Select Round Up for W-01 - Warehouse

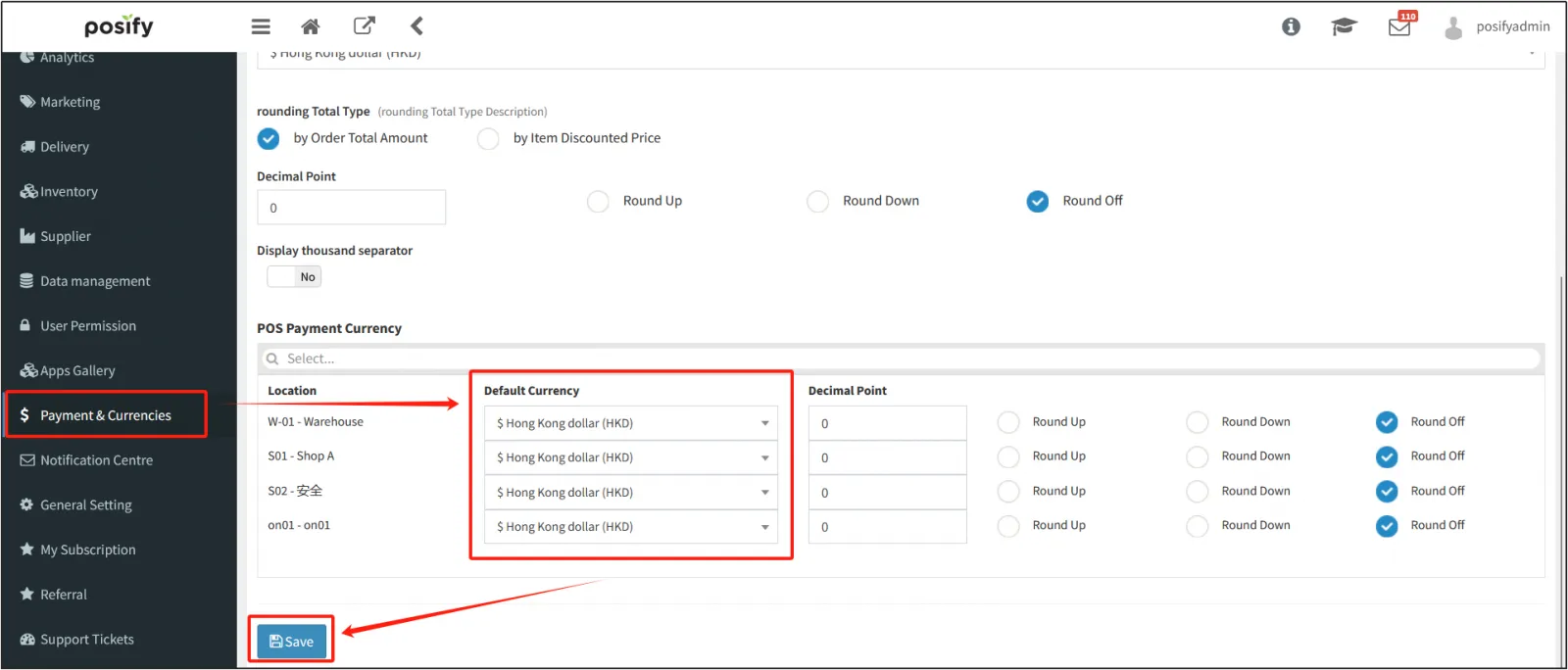[1008, 422]
